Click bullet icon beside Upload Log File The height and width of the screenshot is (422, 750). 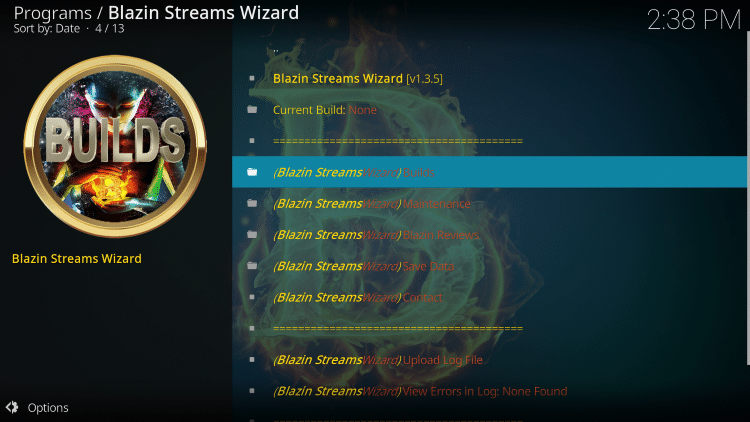tap(252, 359)
